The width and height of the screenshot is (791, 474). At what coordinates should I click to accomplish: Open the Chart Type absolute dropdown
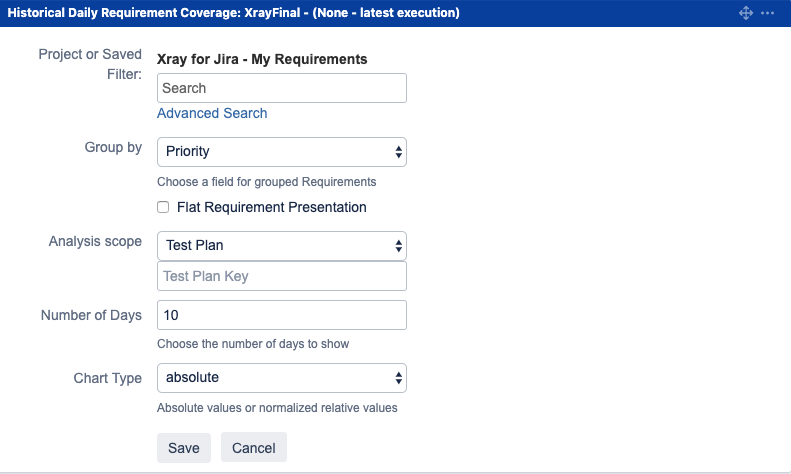[x=281, y=378]
